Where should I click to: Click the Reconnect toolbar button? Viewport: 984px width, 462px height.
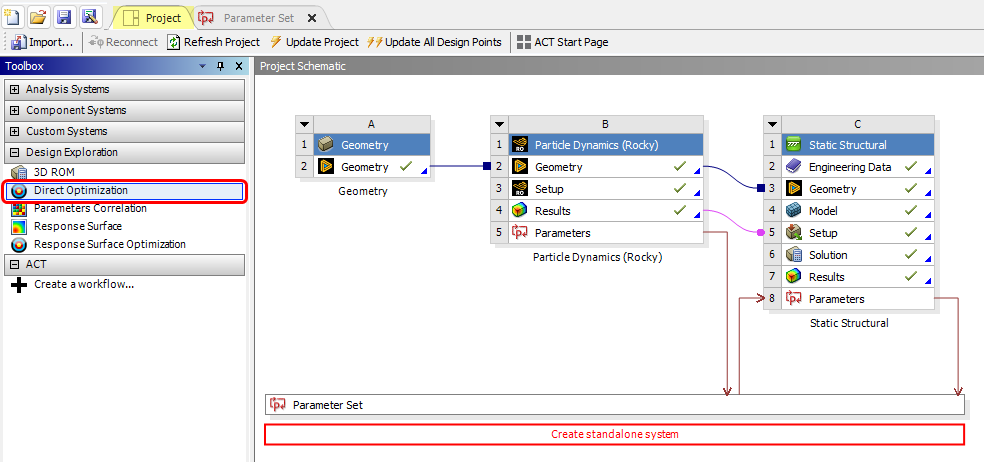[x=123, y=42]
